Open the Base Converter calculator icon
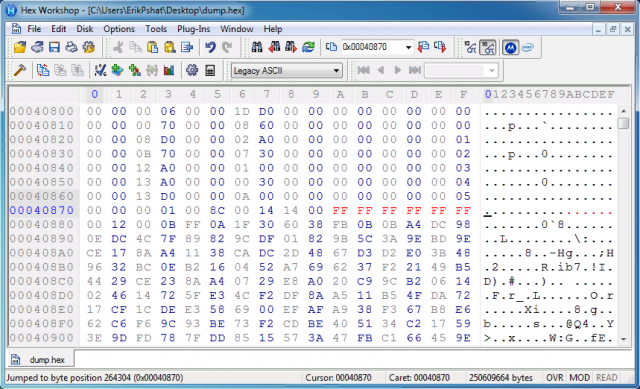 pos(209,70)
